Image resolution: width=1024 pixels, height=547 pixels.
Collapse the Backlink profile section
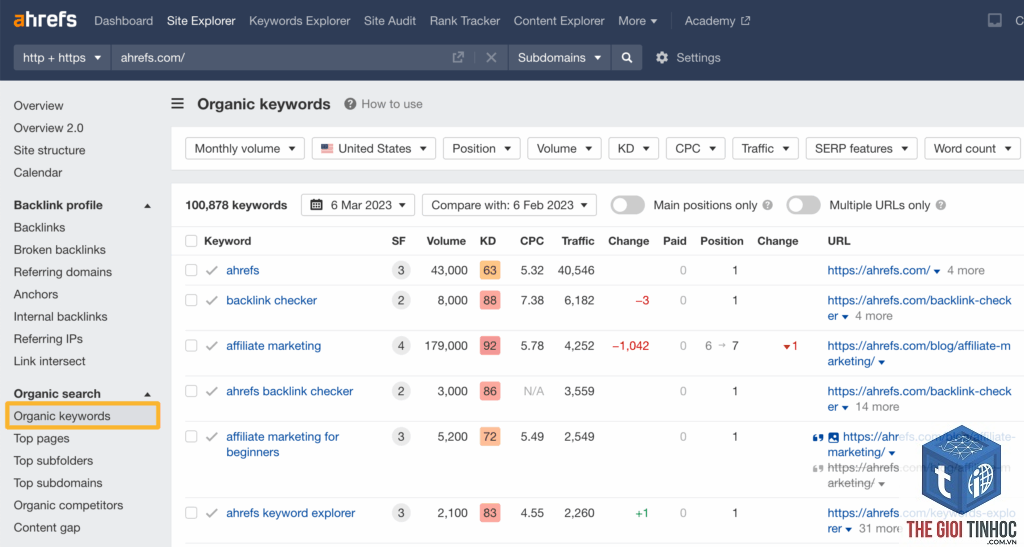[x=147, y=206]
